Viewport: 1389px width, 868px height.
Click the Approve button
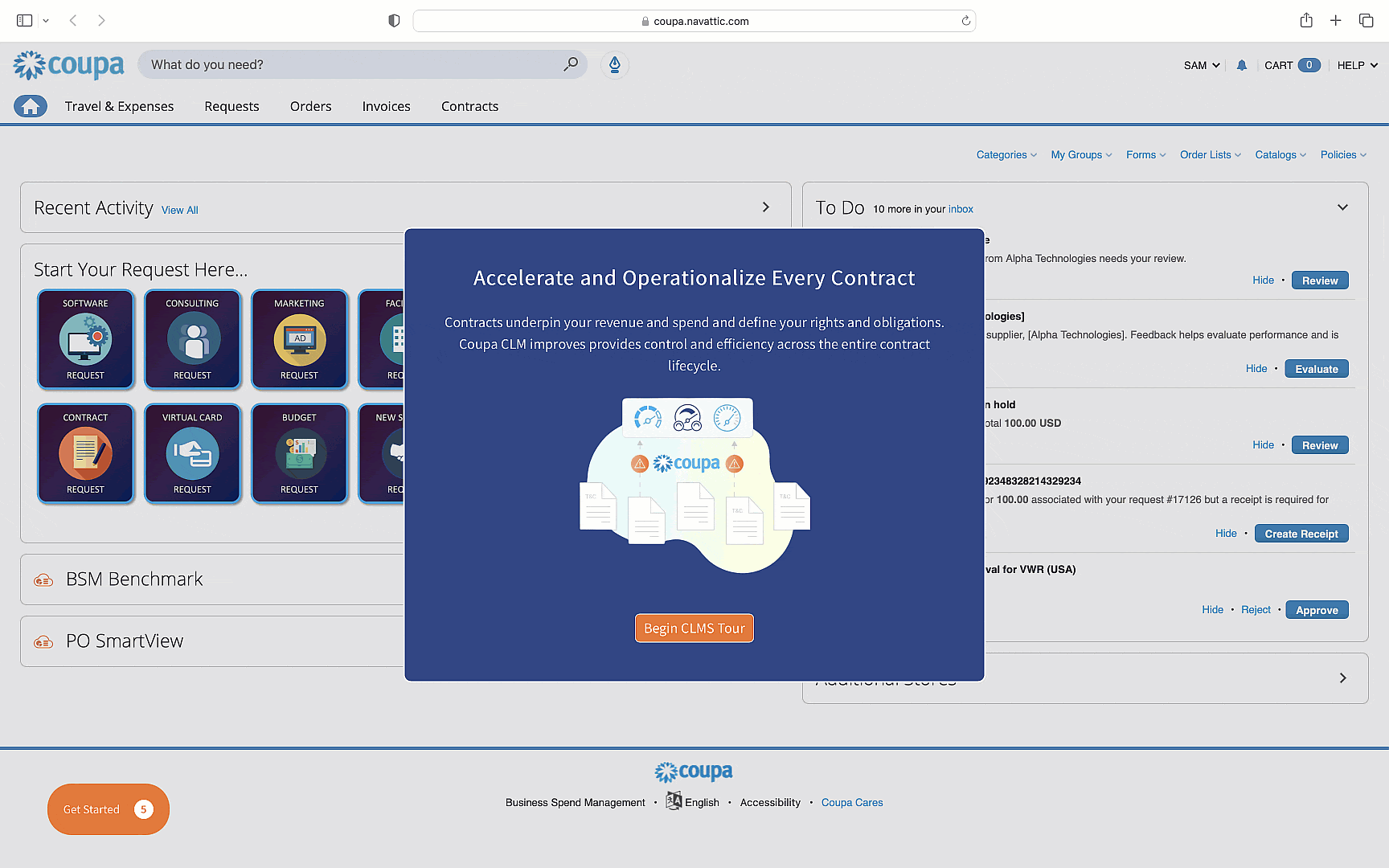coord(1317,610)
